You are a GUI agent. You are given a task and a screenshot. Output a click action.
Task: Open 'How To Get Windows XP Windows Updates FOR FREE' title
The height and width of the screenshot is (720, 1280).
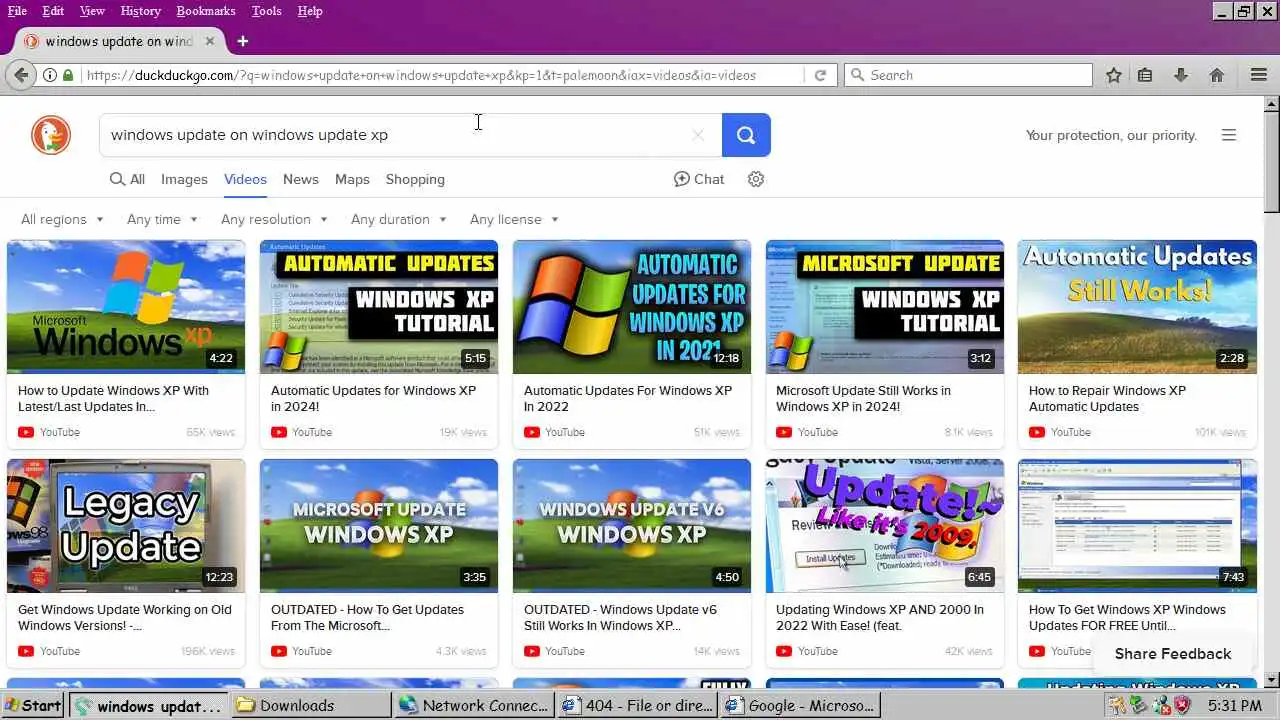1127,617
